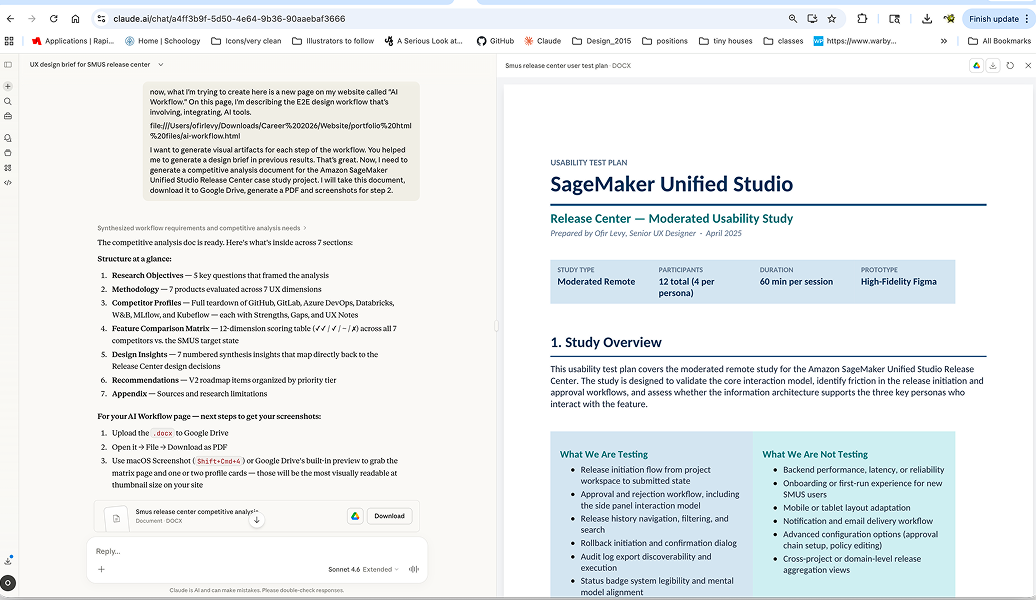
Task: Click the Finish update button
Action: tap(993, 17)
